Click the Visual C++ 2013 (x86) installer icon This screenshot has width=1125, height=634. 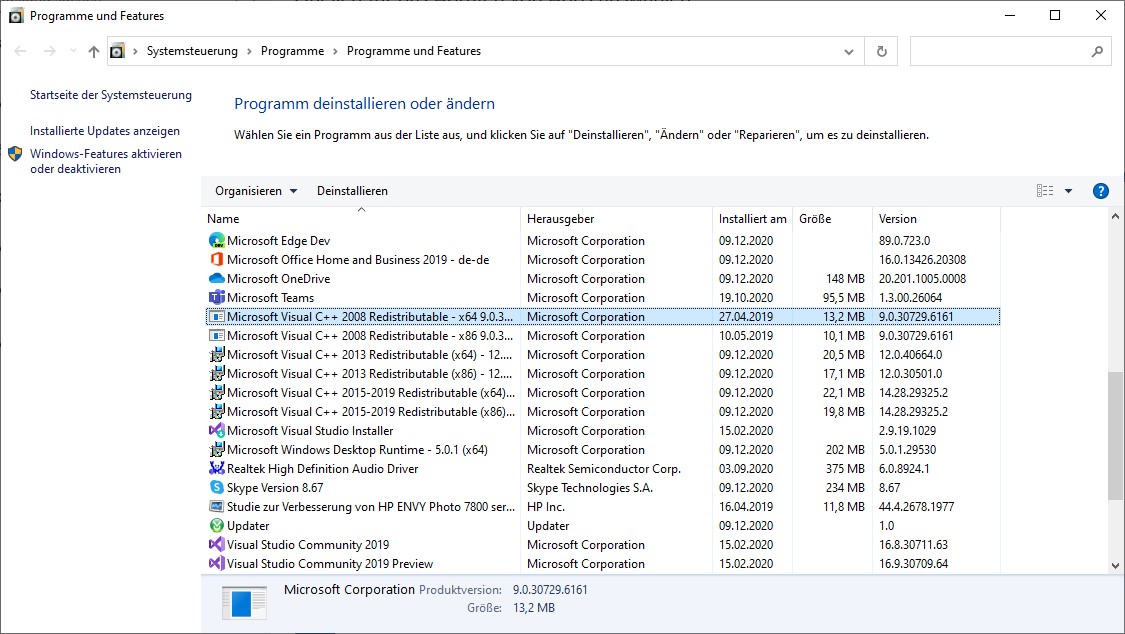point(216,374)
